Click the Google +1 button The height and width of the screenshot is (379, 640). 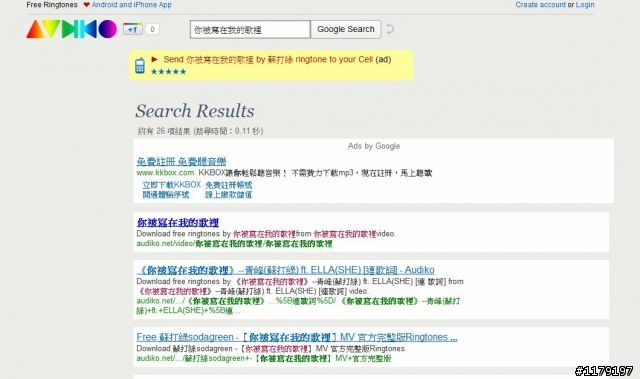point(133,29)
